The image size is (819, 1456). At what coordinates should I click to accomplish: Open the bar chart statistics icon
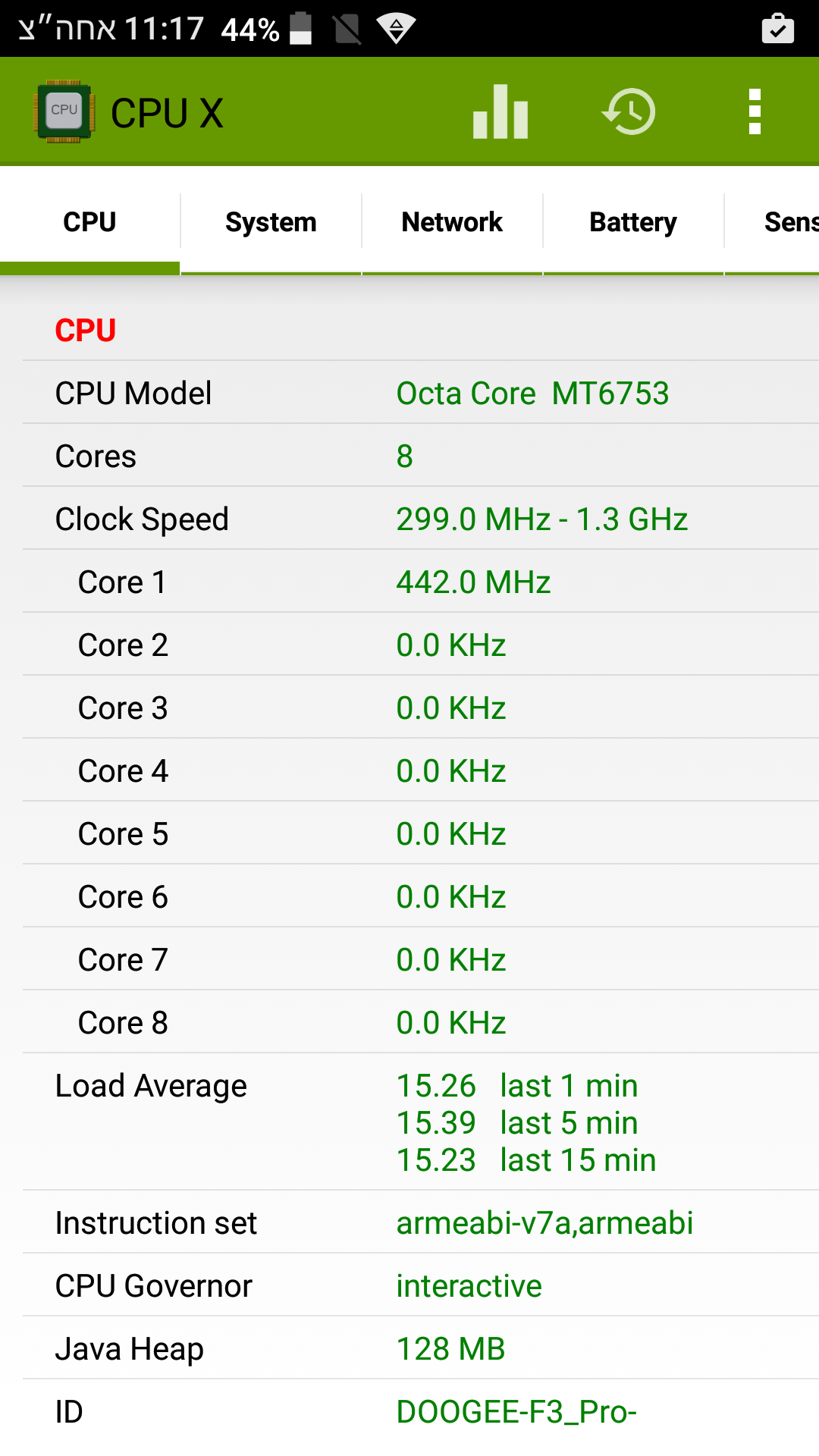500,112
